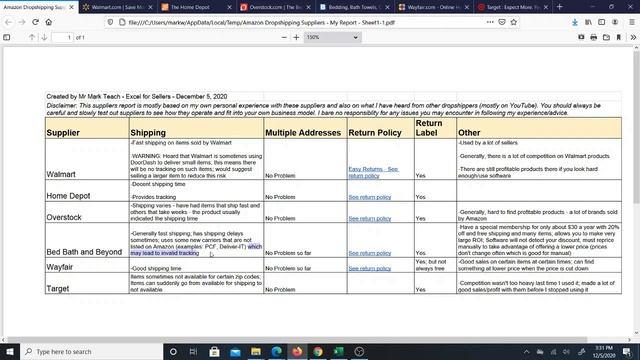Show the sidebars icon in Firefox toolbar
640x360 pixels.
[x=602, y=22]
